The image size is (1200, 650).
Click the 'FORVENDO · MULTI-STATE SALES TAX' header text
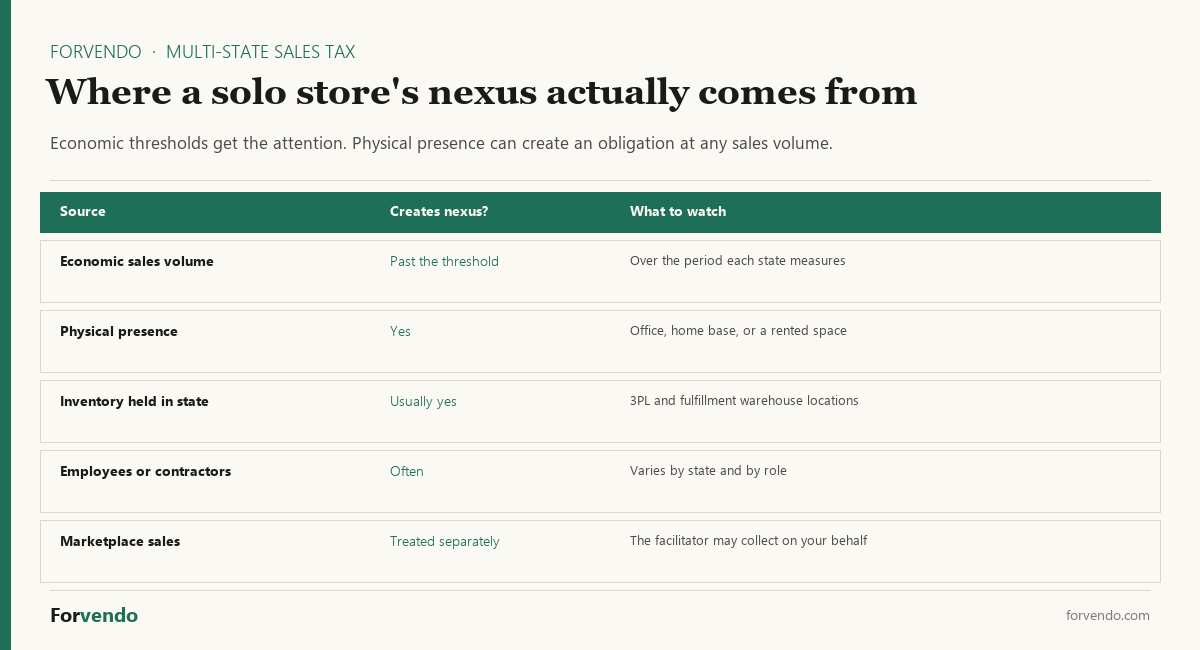coord(202,52)
